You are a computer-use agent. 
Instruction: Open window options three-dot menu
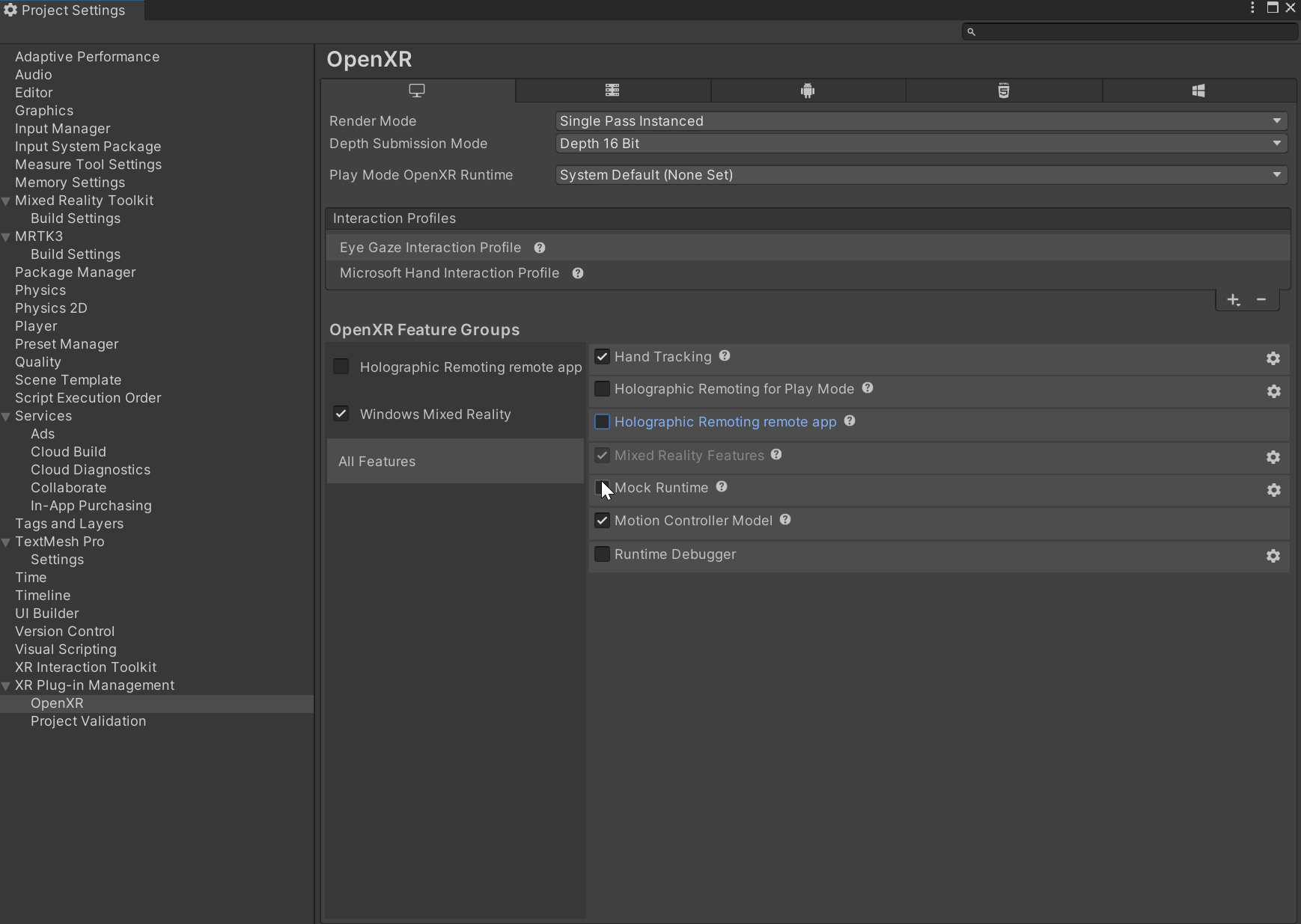(1252, 8)
